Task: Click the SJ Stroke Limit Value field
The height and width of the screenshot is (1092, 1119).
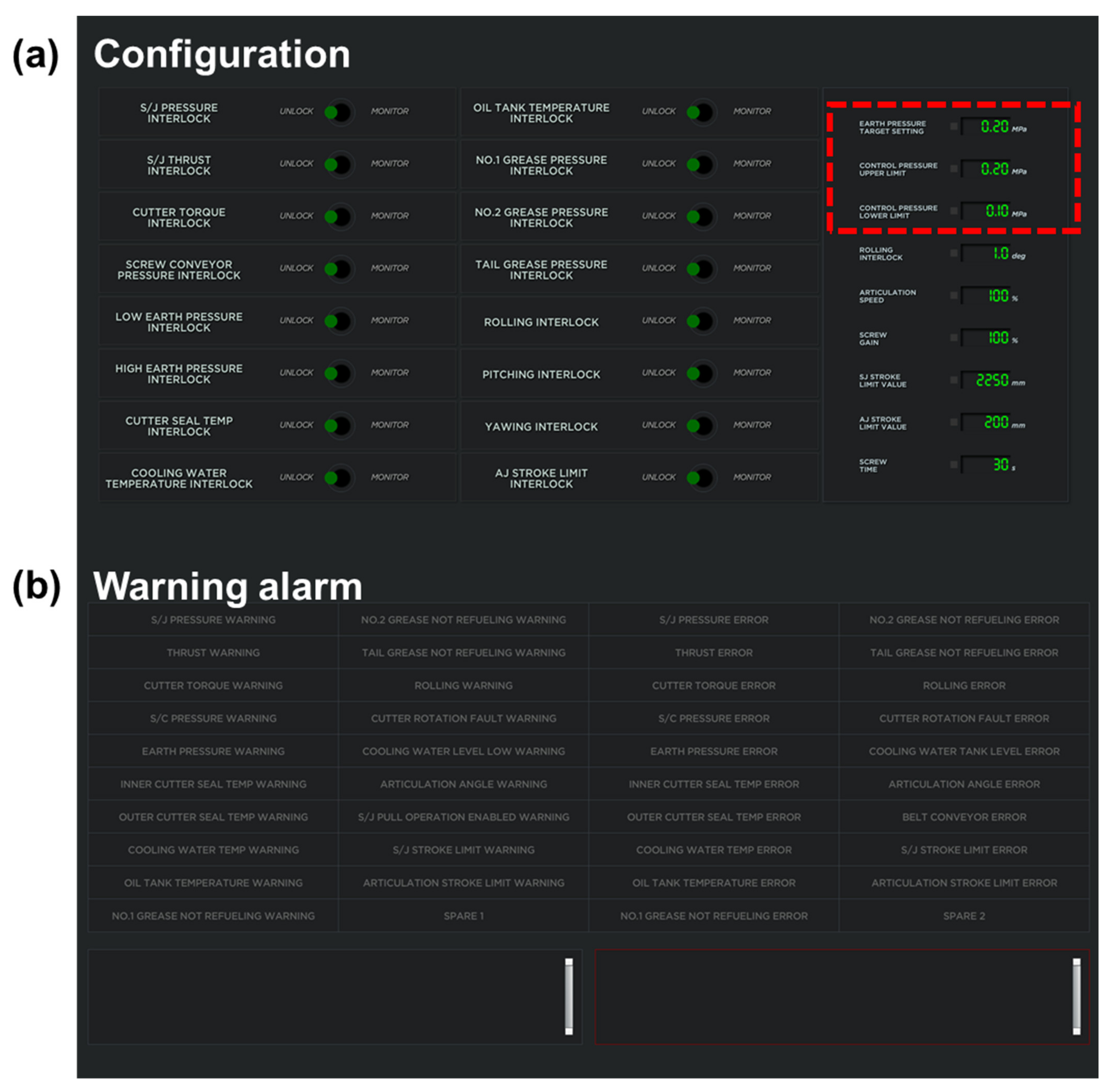Action: [x=985, y=380]
